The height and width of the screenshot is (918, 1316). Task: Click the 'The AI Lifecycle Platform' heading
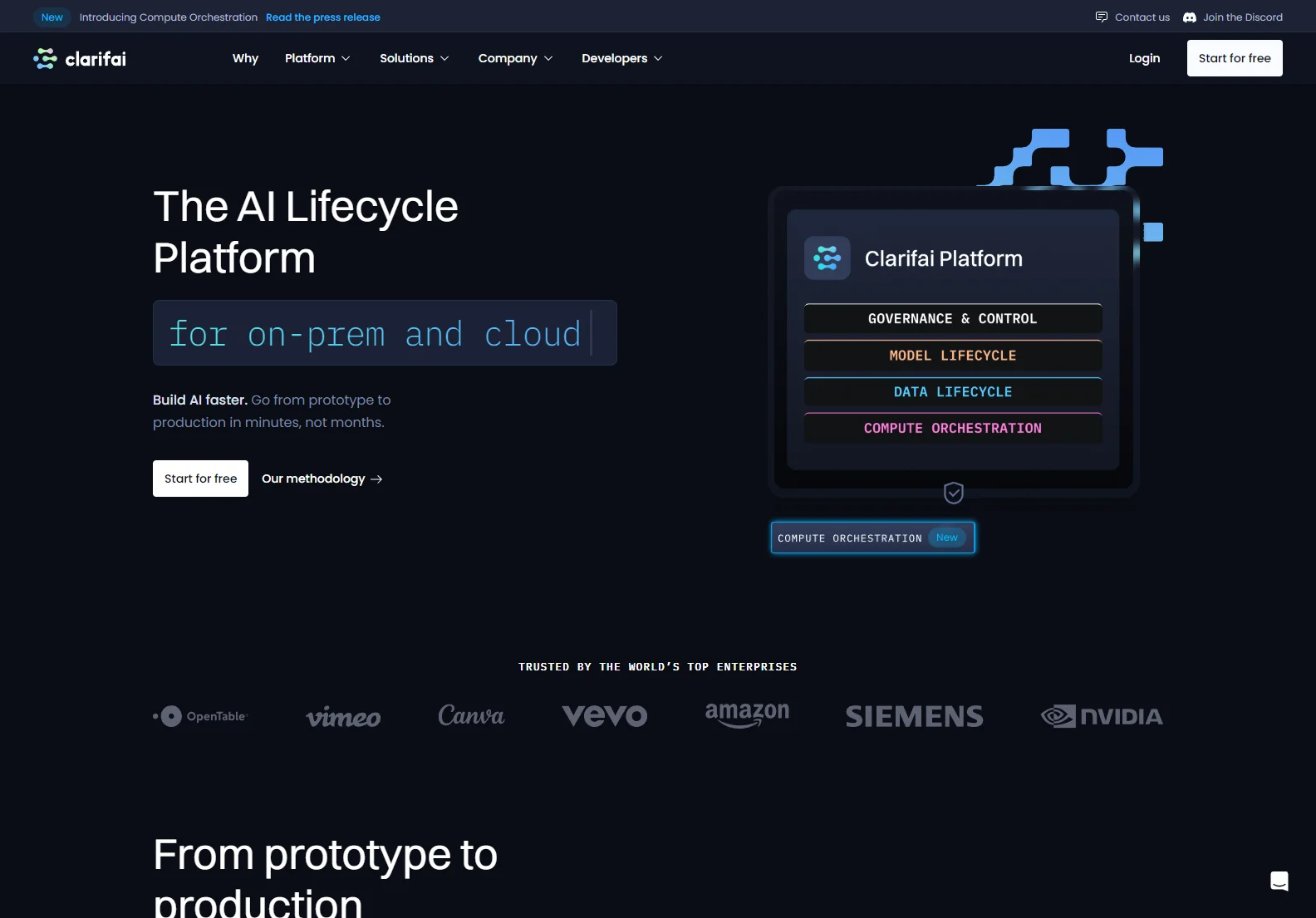[306, 232]
